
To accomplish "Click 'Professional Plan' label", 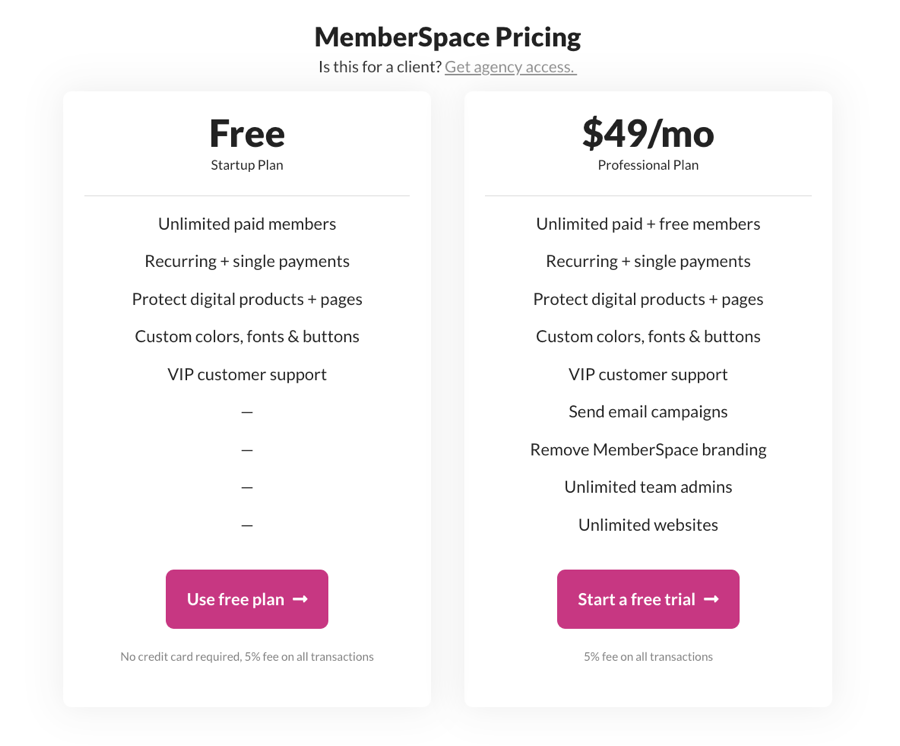I will click(x=648, y=165).
